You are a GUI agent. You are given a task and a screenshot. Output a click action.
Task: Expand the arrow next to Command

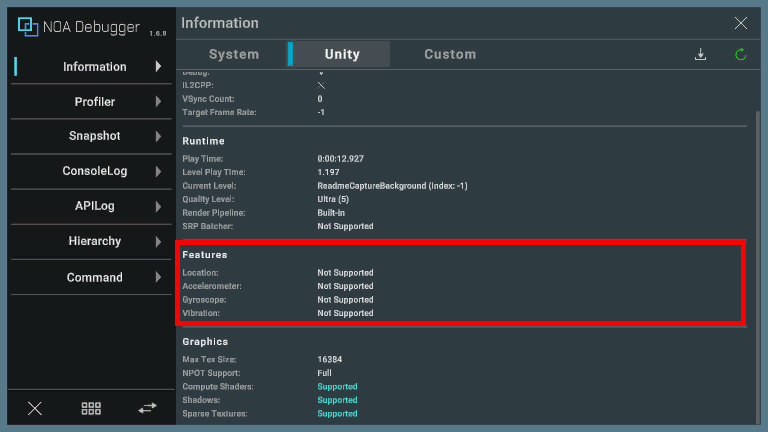158,277
